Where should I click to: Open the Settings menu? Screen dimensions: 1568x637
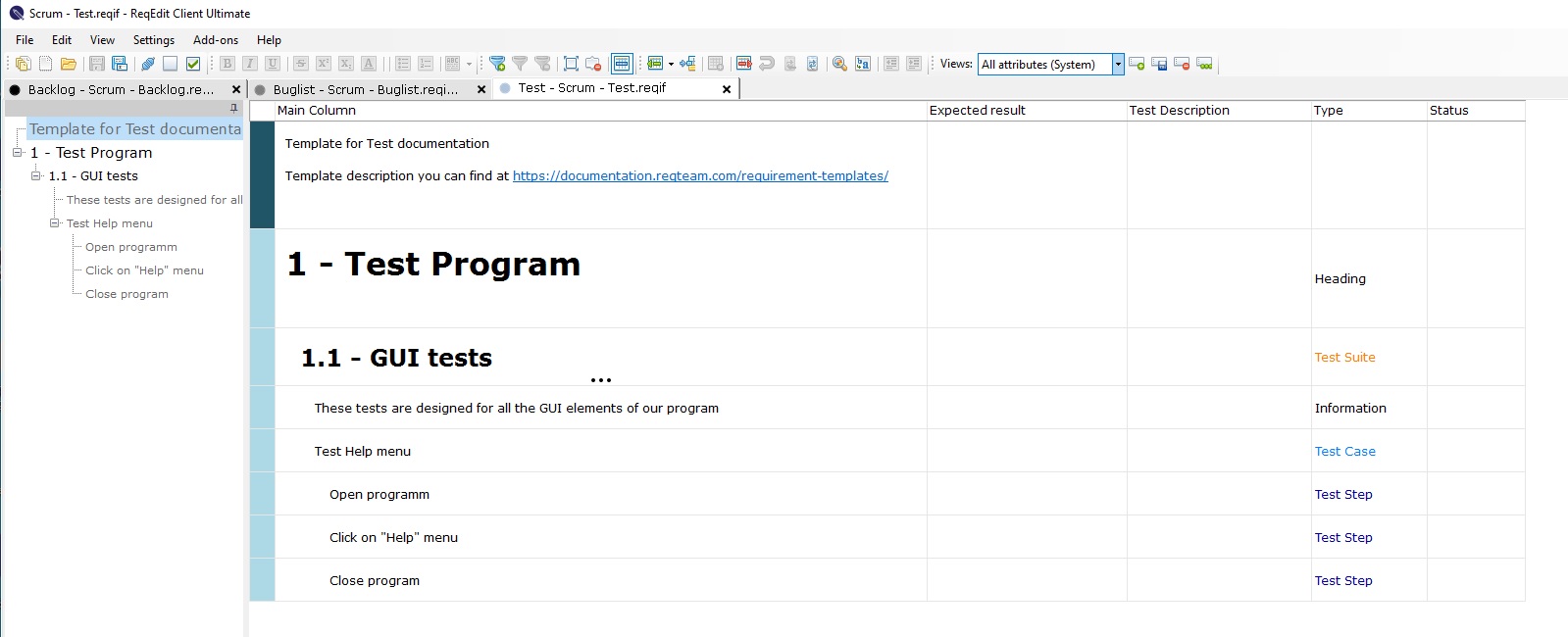click(x=154, y=40)
